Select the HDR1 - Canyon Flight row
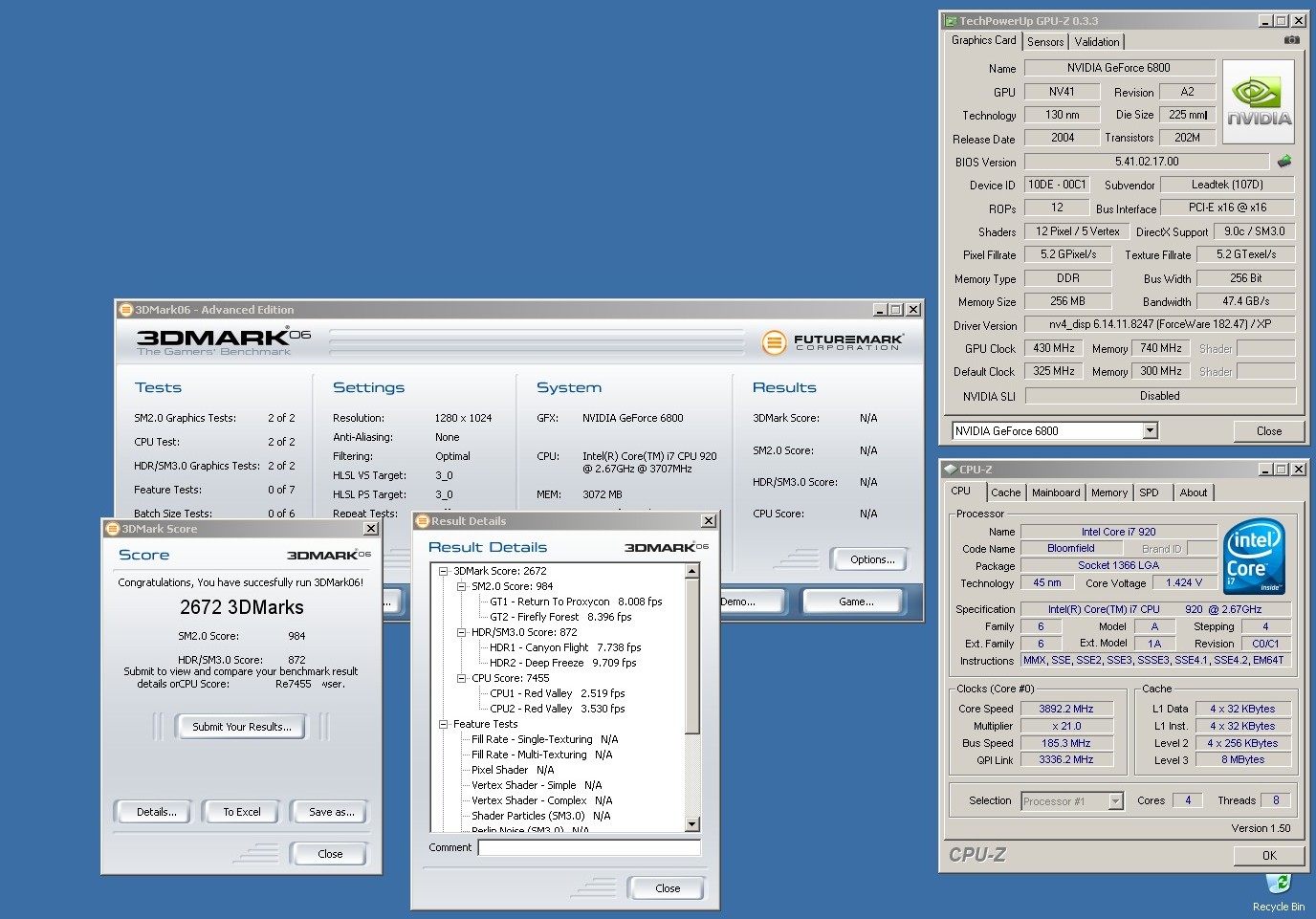 [565, 647]
